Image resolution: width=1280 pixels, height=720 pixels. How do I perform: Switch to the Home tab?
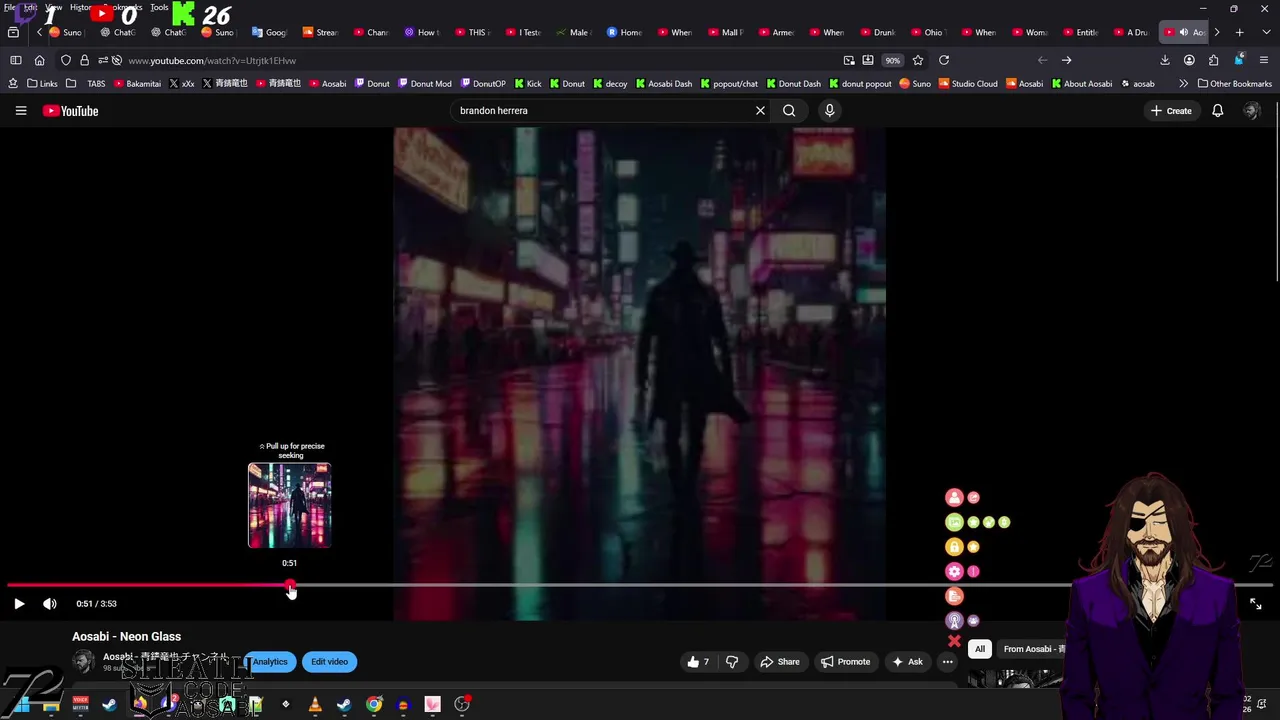624,32
